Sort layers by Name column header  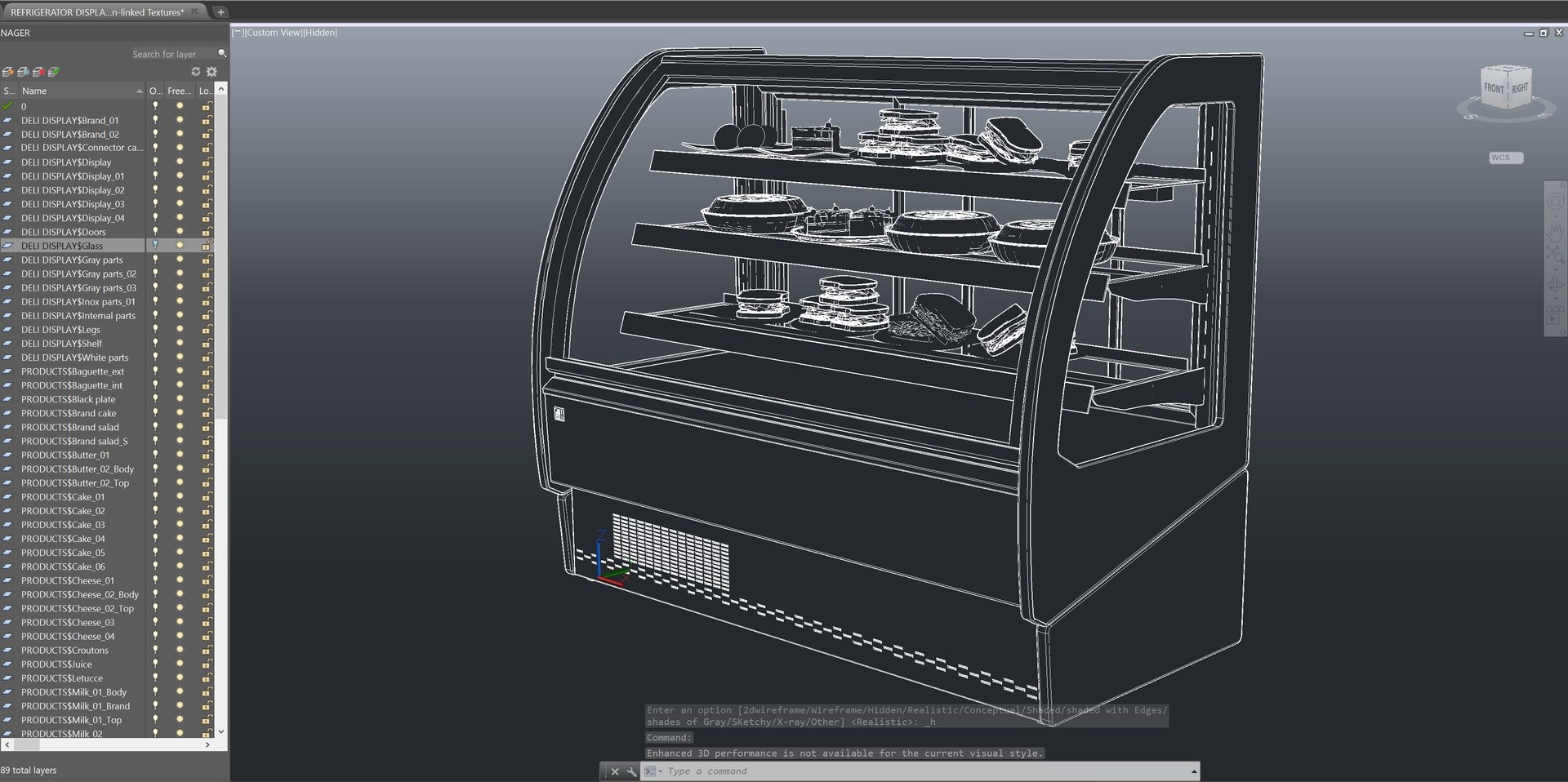tap(82, 91)
